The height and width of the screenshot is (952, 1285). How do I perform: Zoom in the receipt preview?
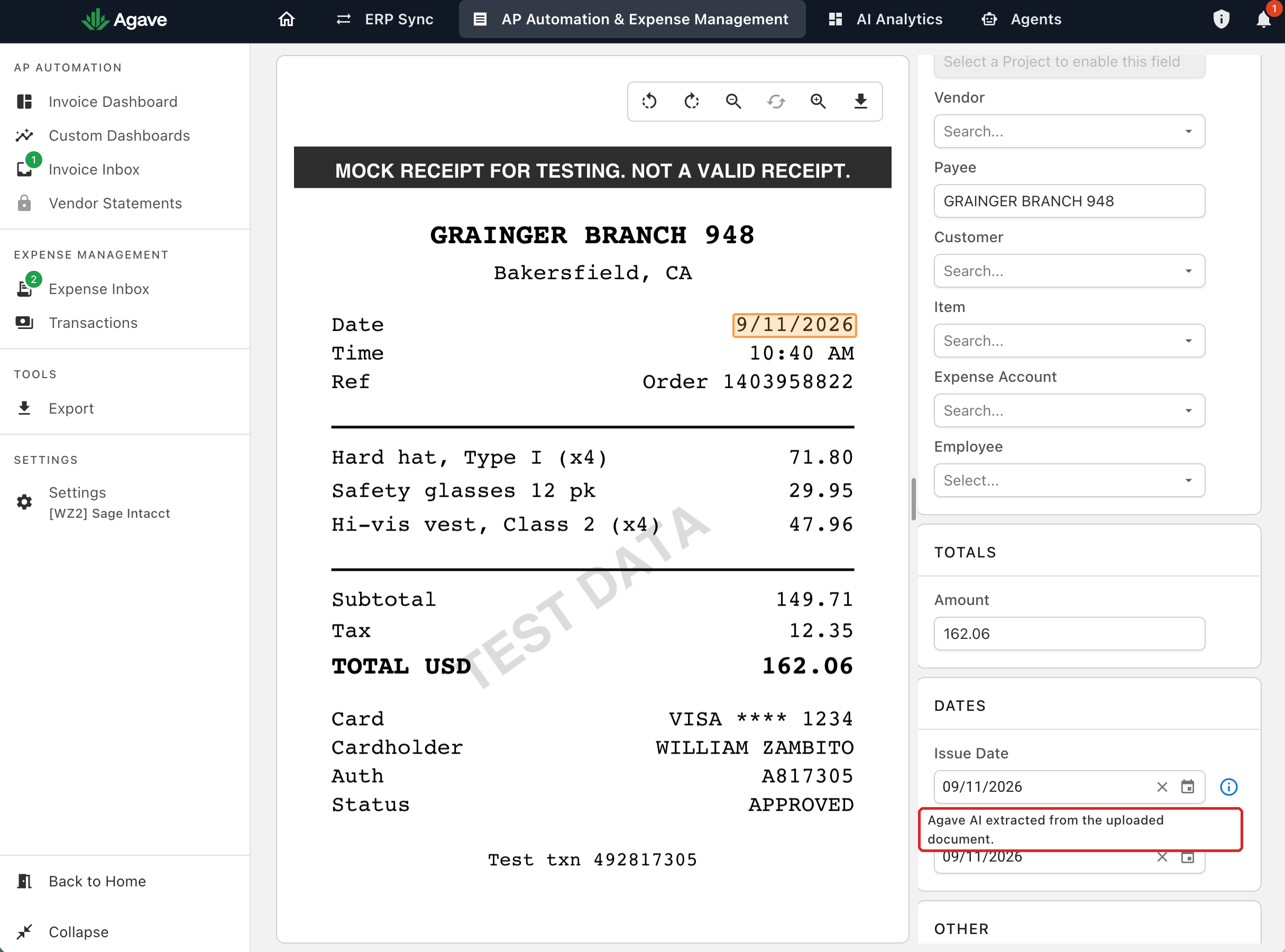coord(818,102)
